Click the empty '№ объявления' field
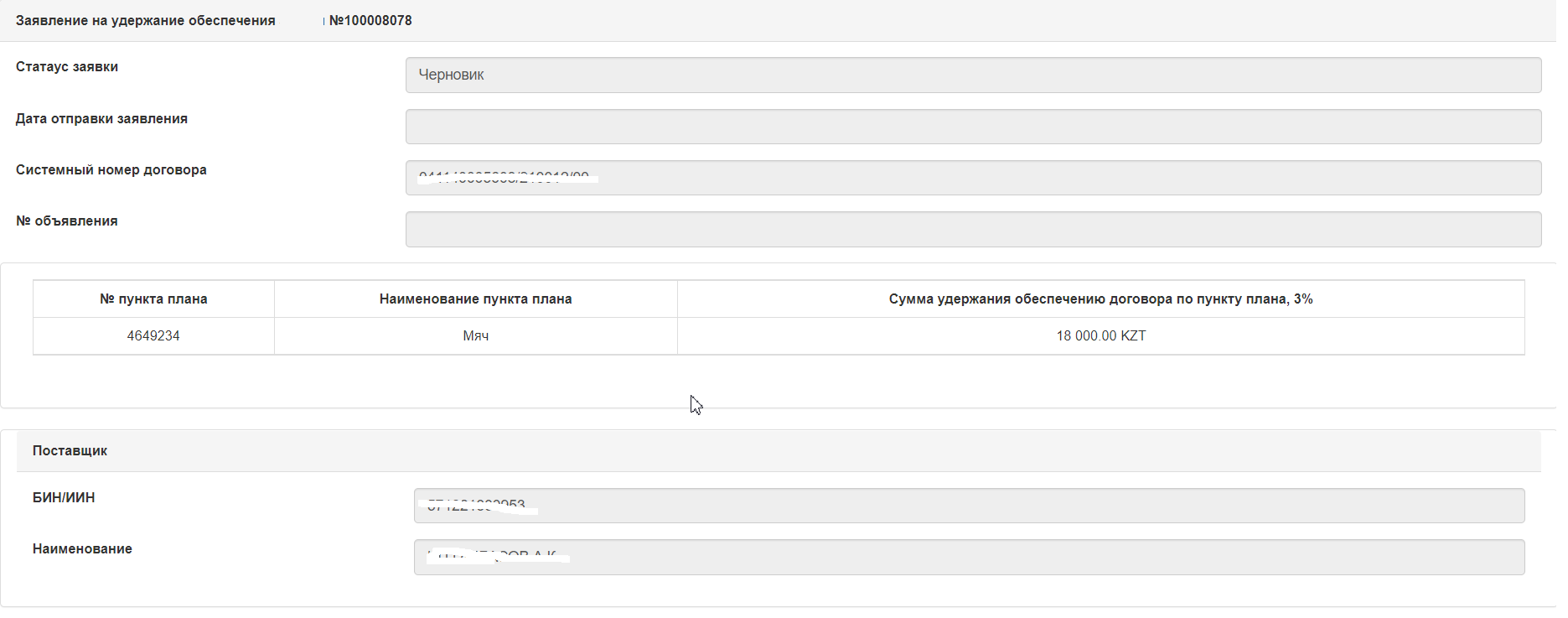Screen dimensions: 1568x618 coord(972,229)
